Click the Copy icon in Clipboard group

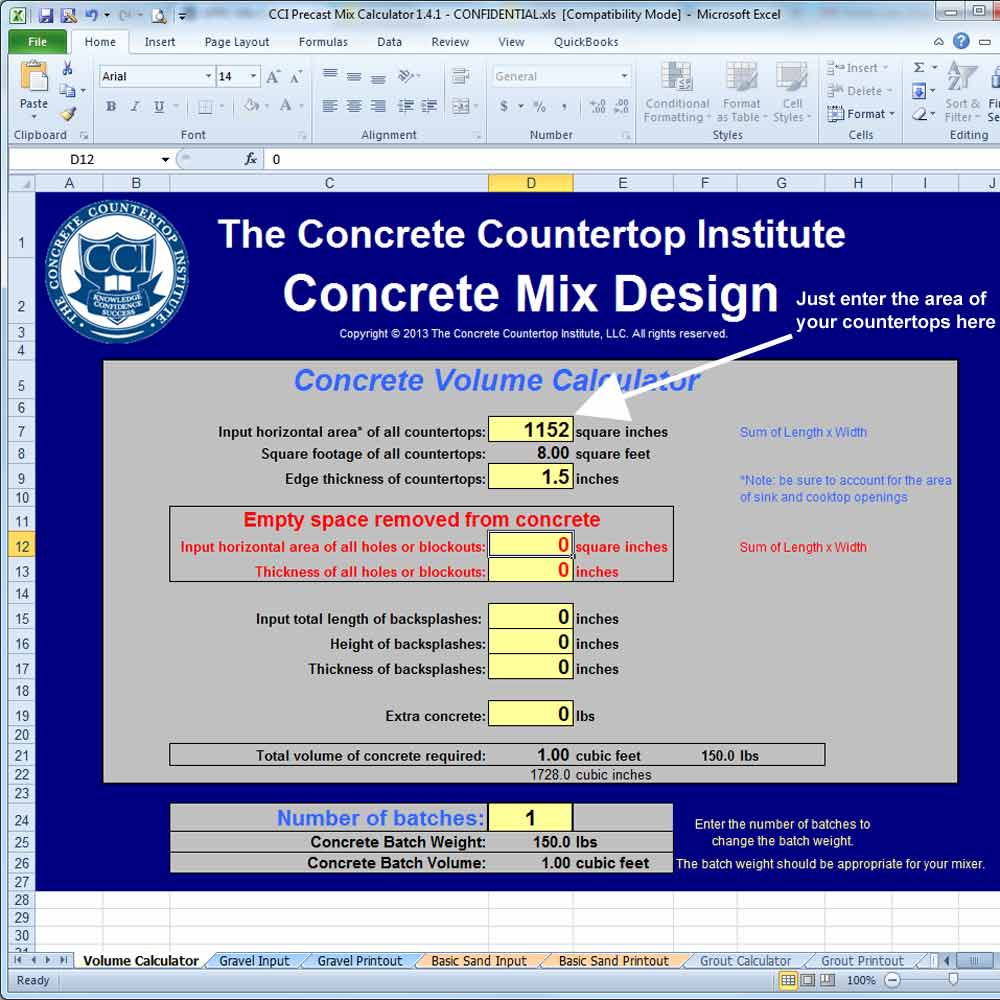click(67, 91)
